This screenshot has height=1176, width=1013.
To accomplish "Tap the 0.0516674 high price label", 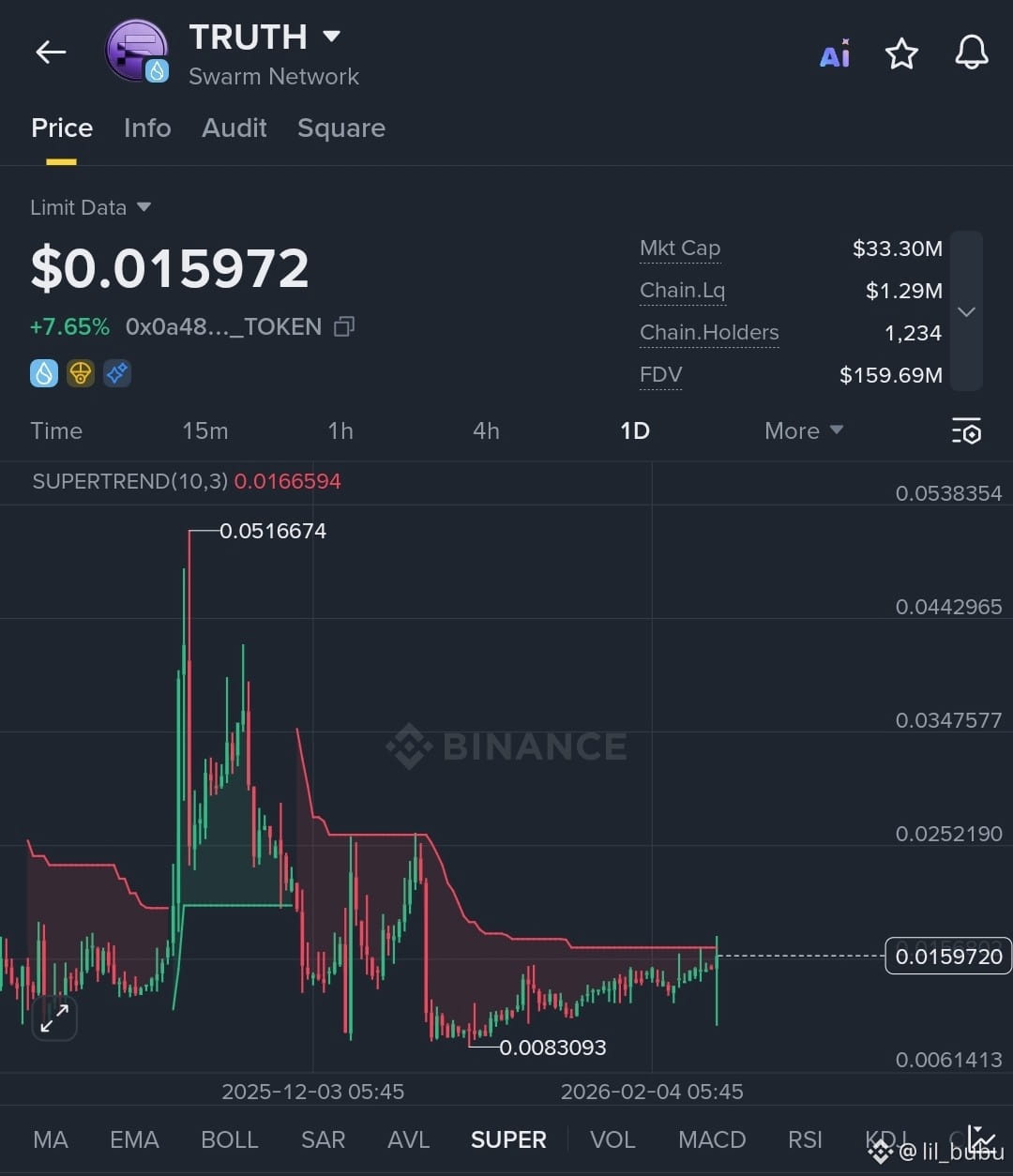I will click(x=273, y=531).
